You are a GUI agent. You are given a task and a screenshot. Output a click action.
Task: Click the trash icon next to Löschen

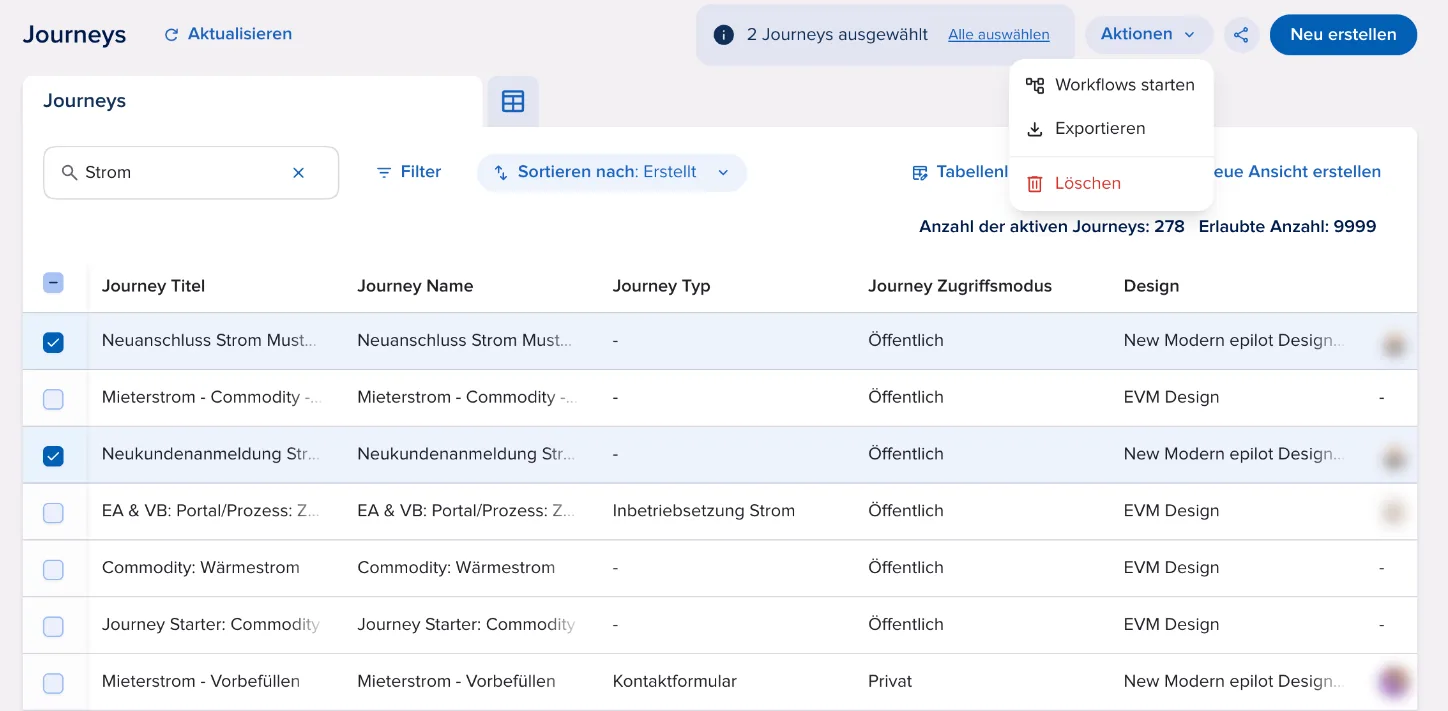[x=1035, y=184]
